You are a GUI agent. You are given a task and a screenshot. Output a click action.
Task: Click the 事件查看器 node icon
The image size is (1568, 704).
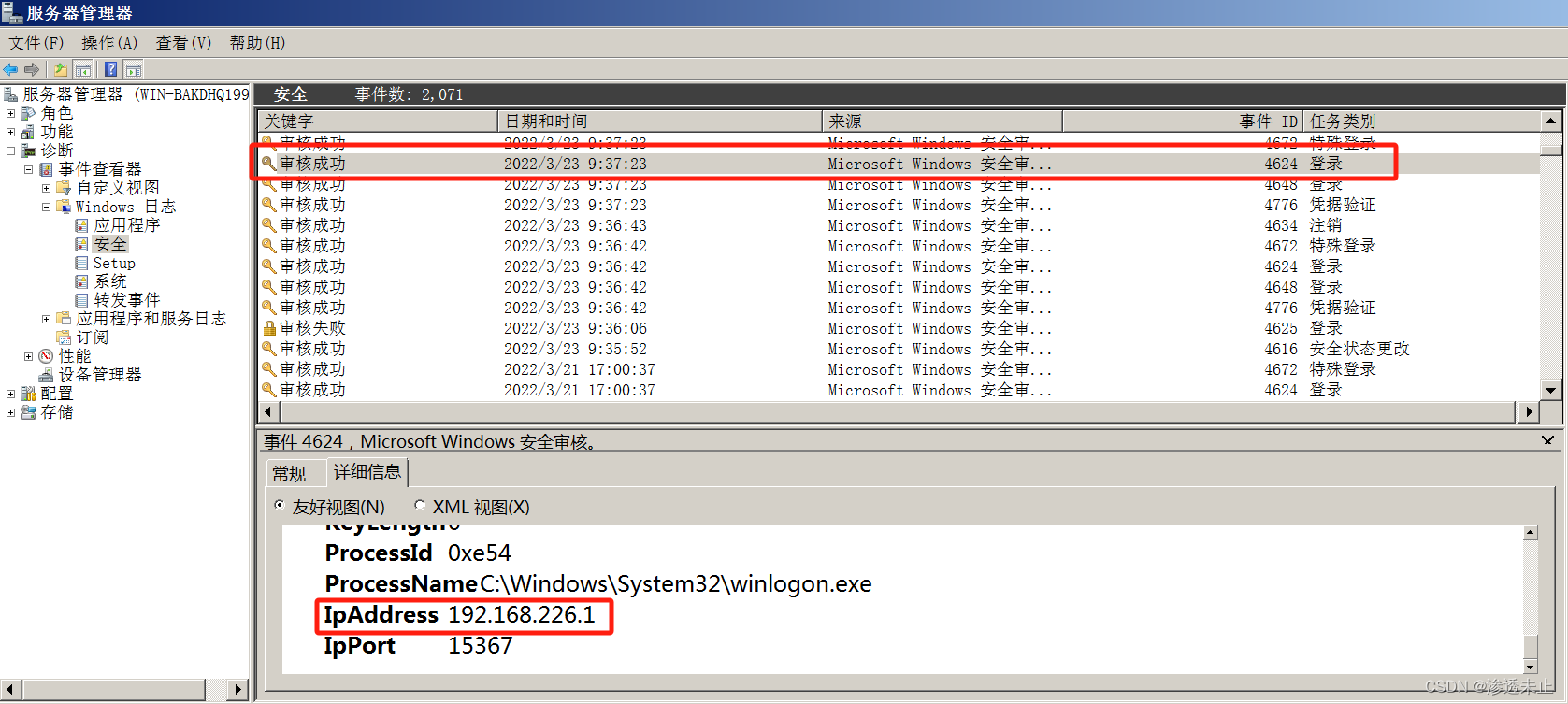(46, 169)
